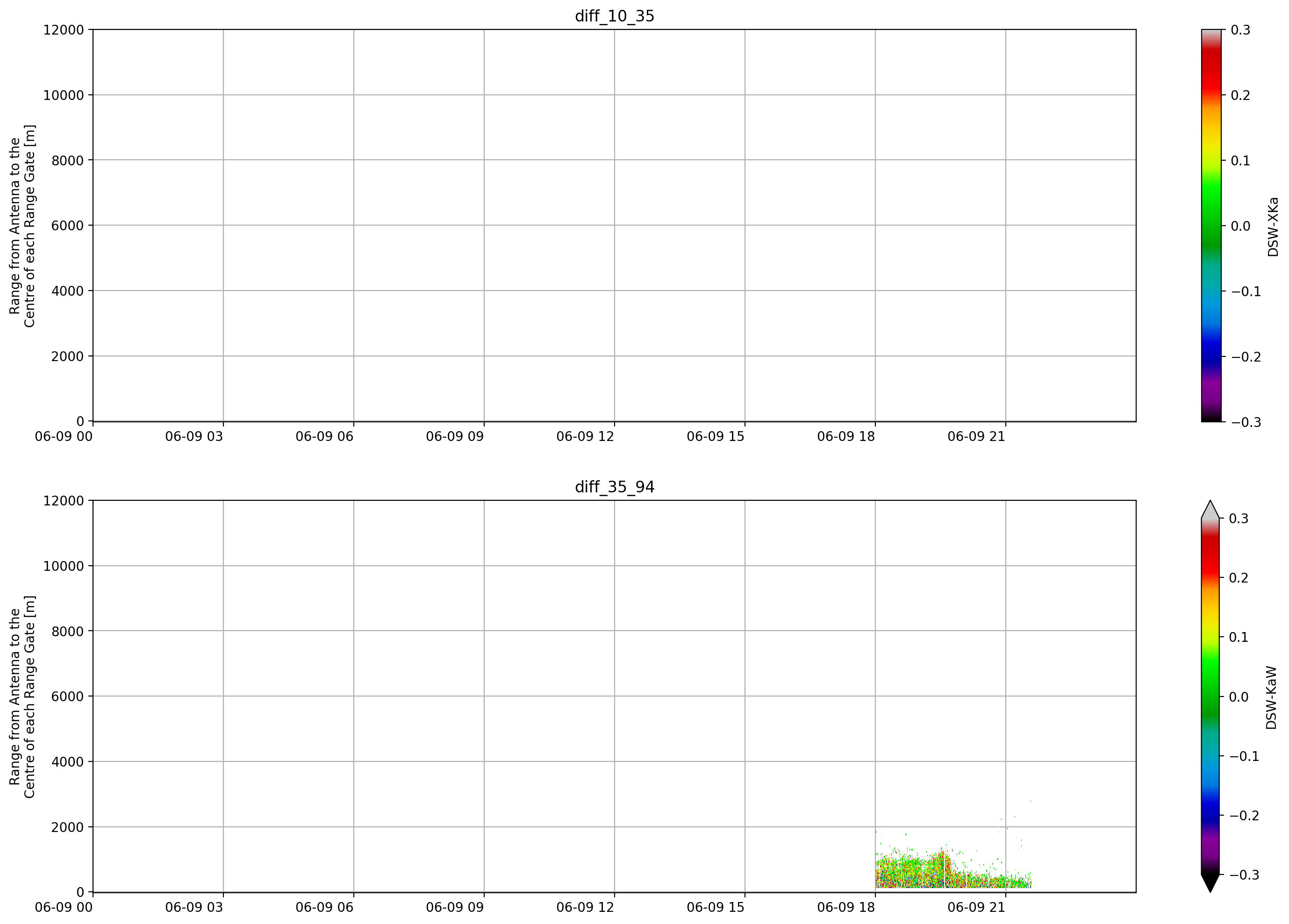Select the DSW-KaW colorbar label
The height and width of the screenshot is (924, 1289).
click(1271, 697)
